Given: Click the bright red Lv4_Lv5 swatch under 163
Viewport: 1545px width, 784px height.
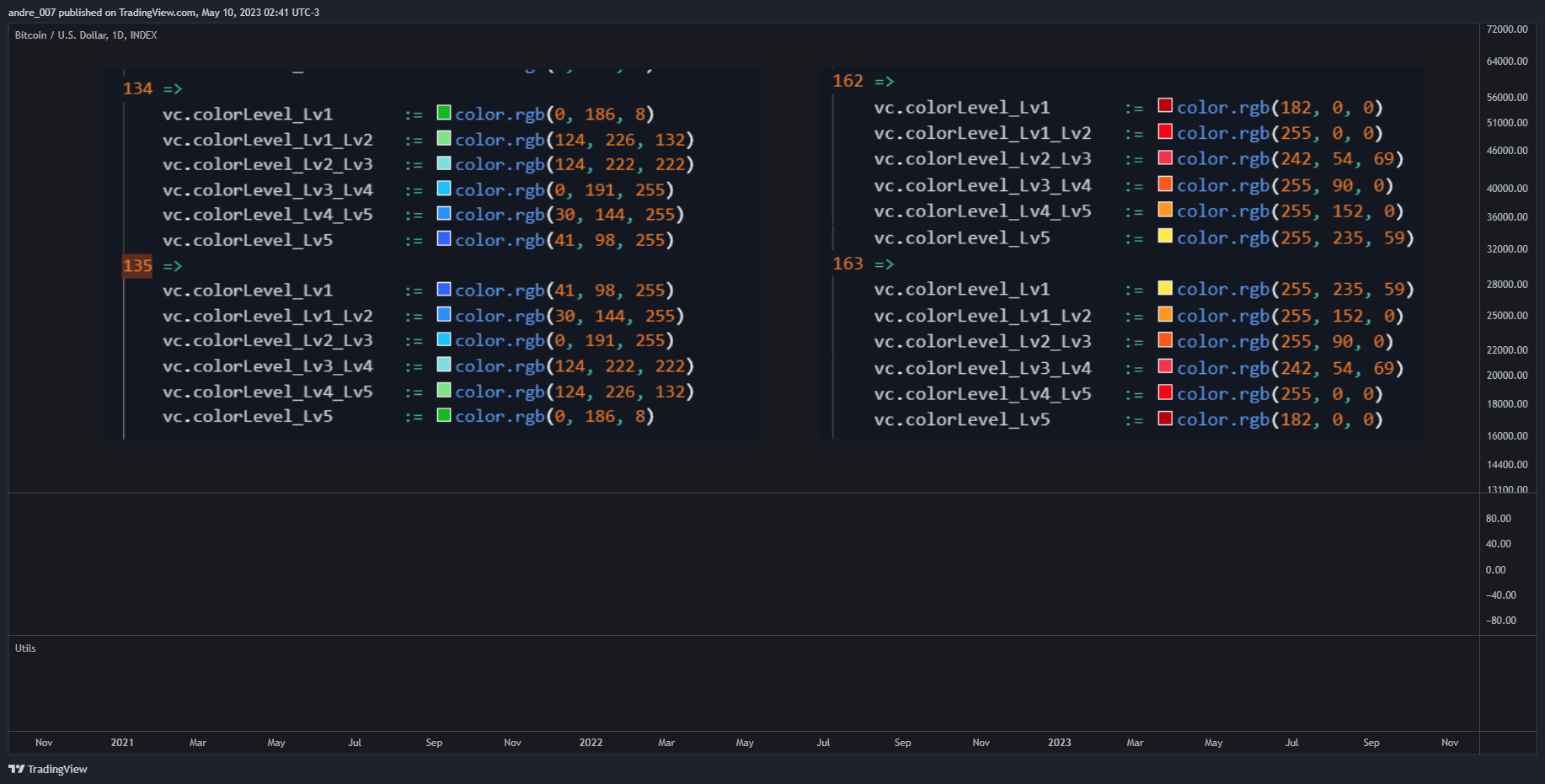Looking at the screenshot, I should point(1165,392).
